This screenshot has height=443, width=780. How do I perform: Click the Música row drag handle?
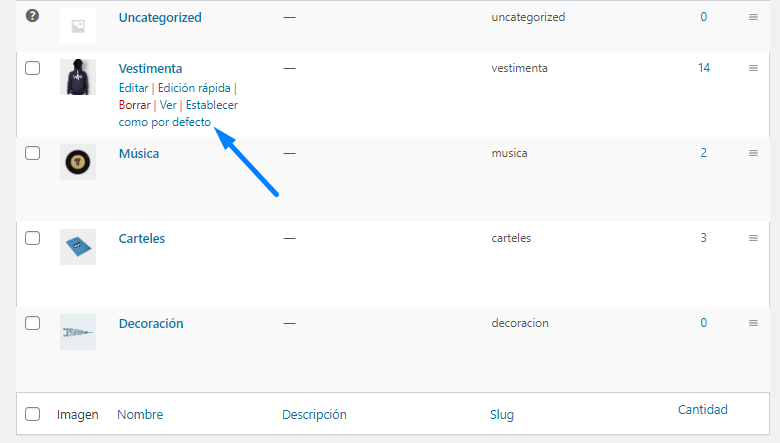753,153
